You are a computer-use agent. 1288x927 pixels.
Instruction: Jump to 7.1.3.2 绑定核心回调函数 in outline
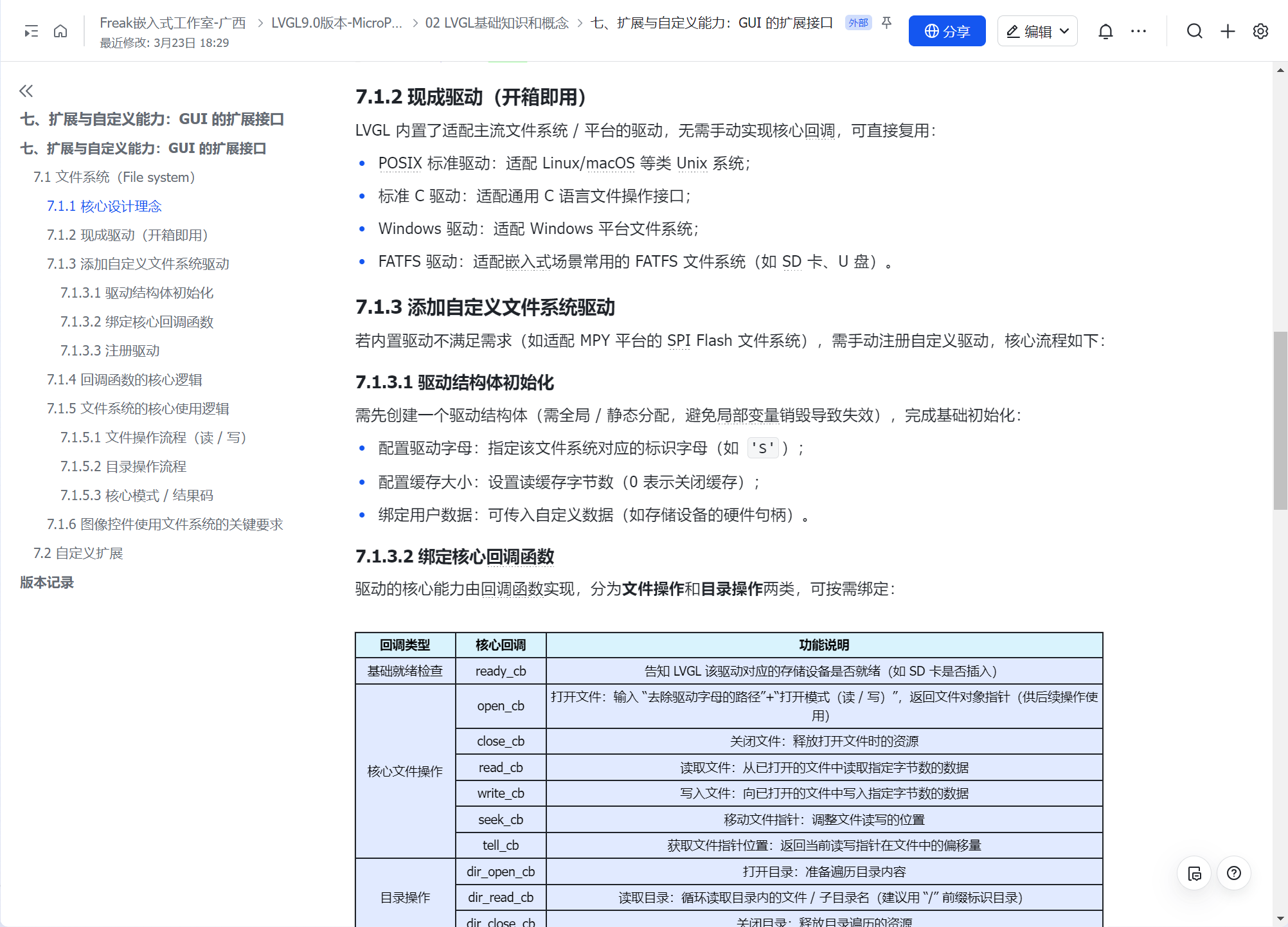click(136, 321)
